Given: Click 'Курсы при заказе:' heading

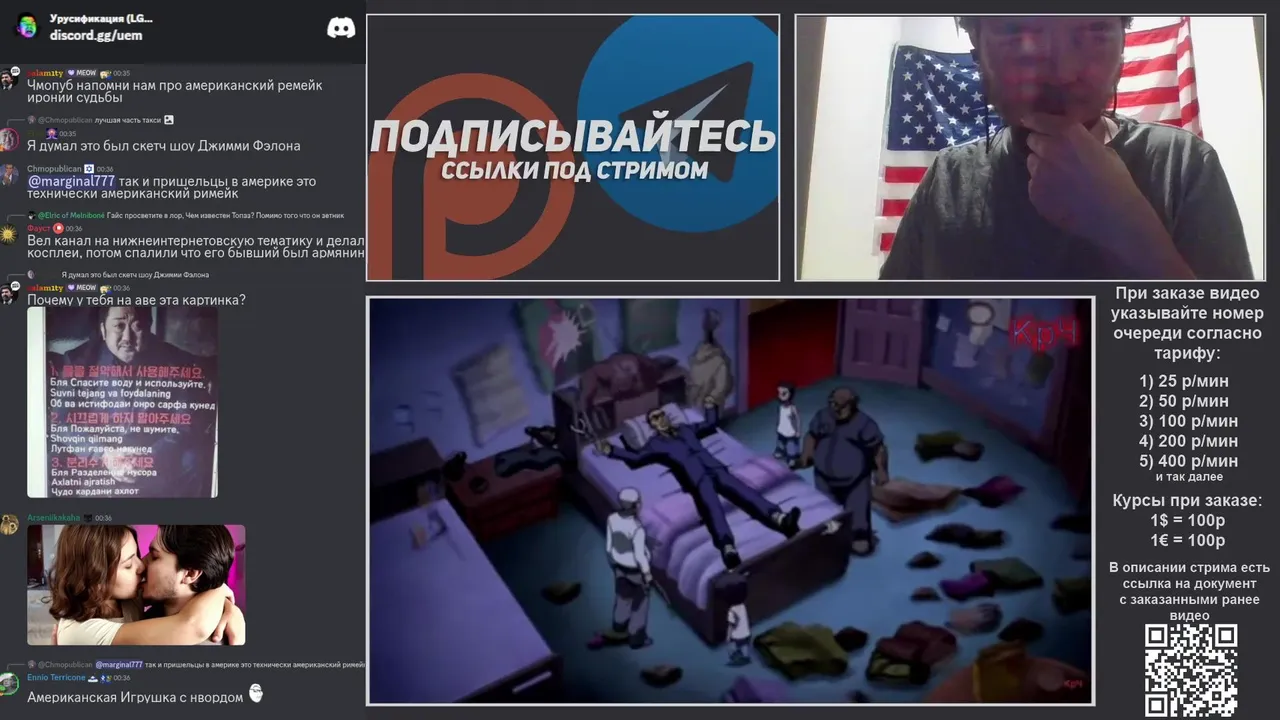Looking at the screenshot, I should [1187, 501].
